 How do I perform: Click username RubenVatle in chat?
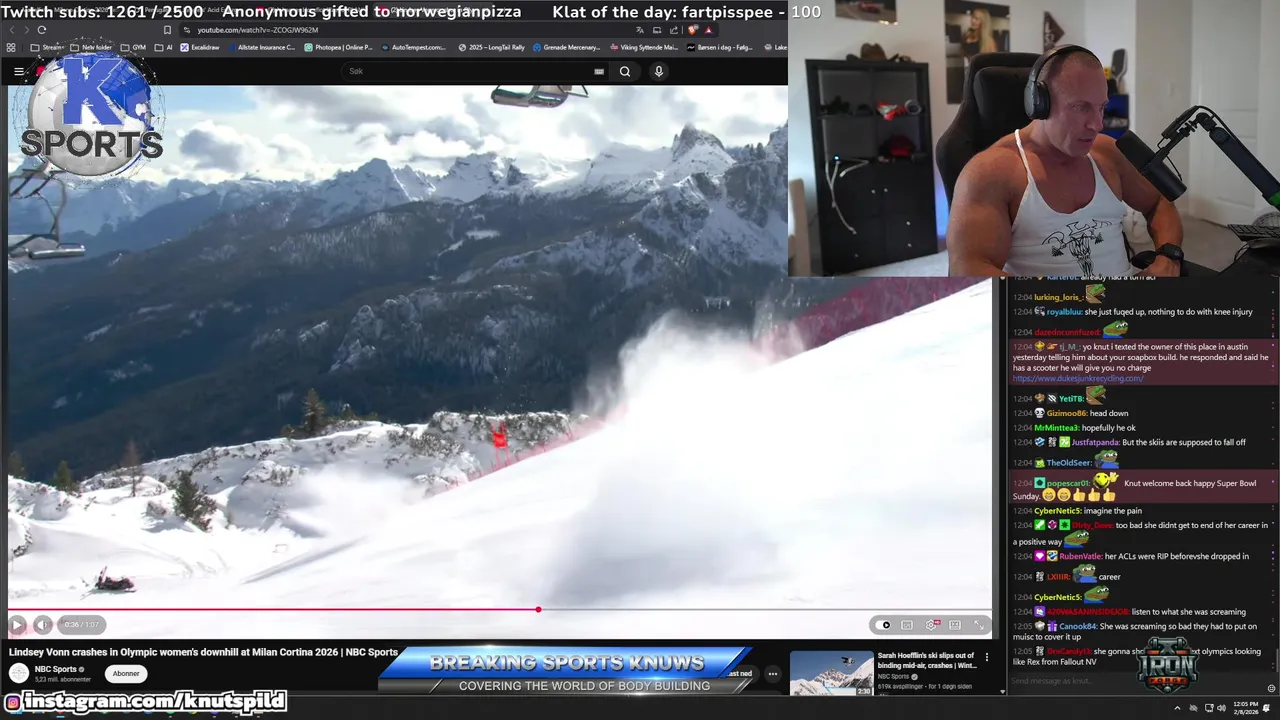pyautogui.click(x=1080, y=556)
